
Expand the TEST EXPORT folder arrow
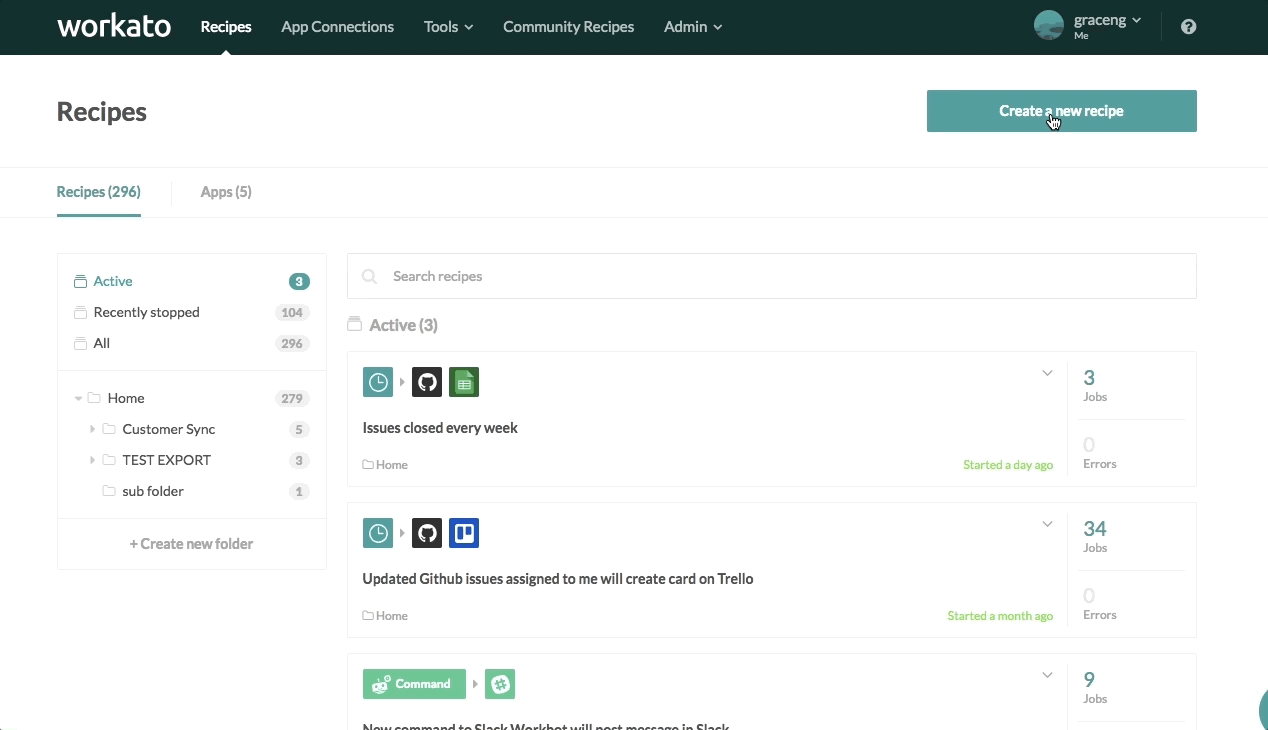[x=92, y=460]
